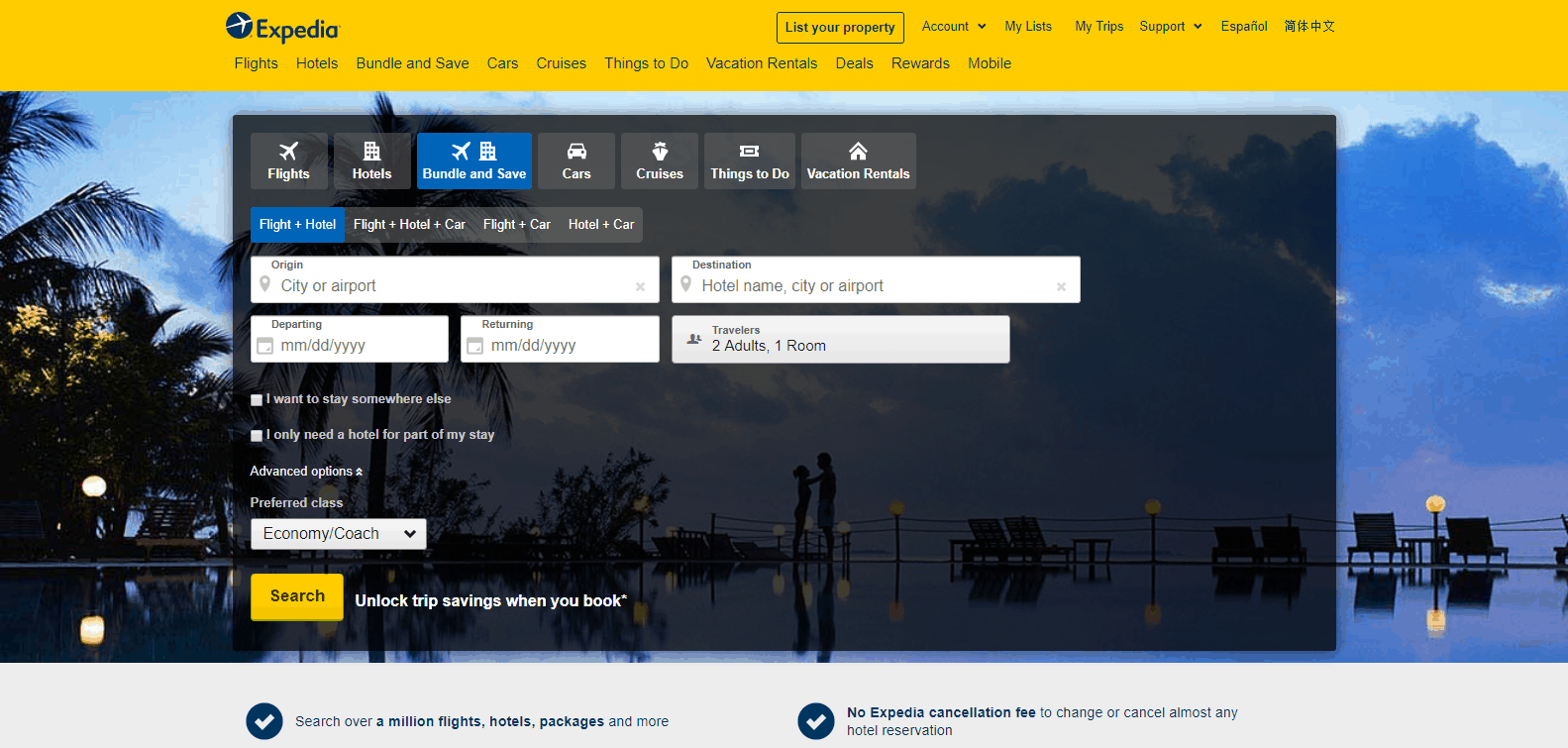Clear the Origin field with the x
This screenshot has height=748, width=1568.
click(x=640, y=286)
